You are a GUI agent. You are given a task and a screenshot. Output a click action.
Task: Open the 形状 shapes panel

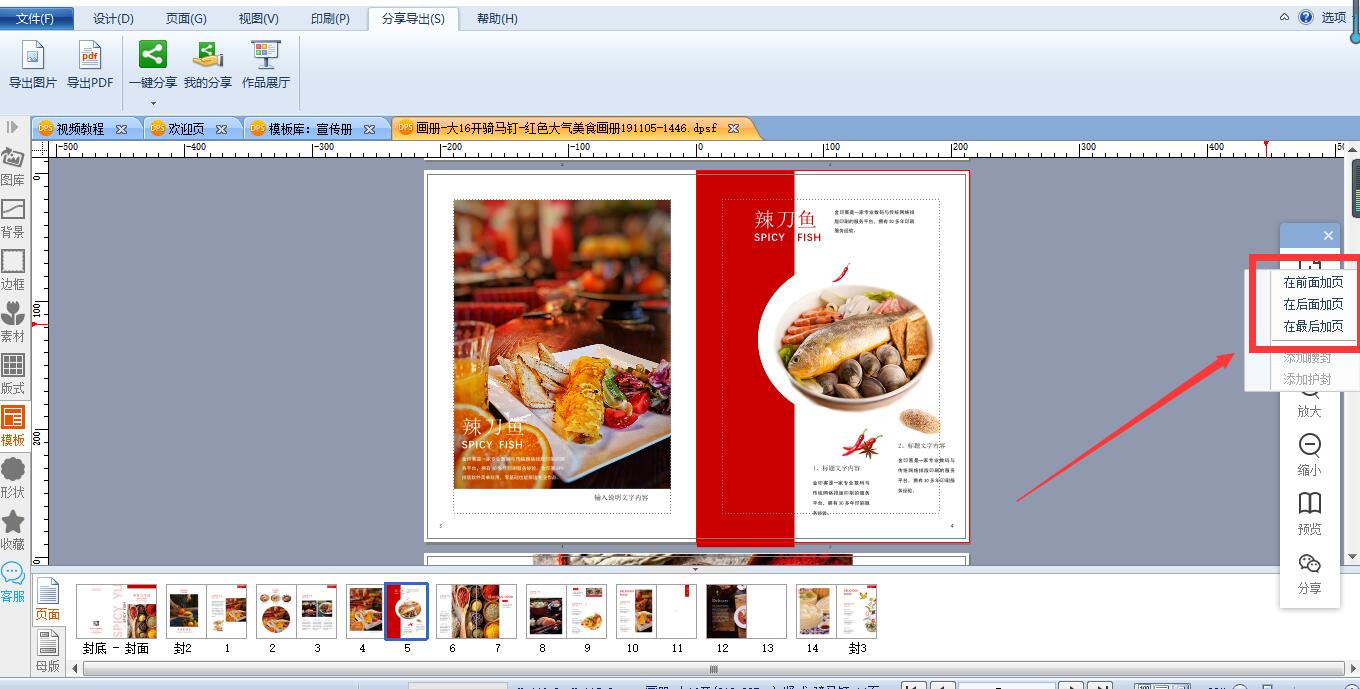13,479
